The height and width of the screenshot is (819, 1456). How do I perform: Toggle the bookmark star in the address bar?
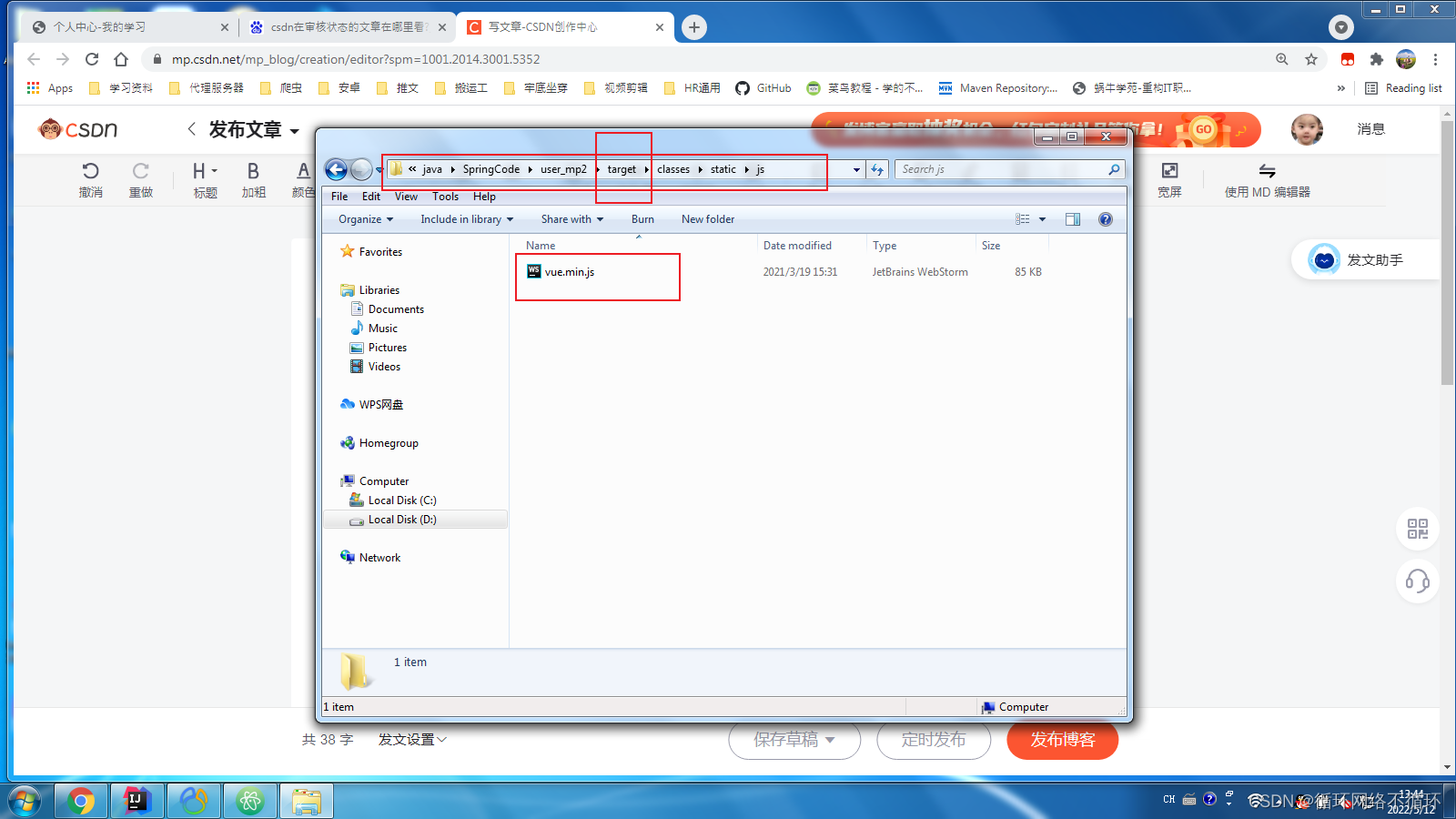coord(1312,59)
